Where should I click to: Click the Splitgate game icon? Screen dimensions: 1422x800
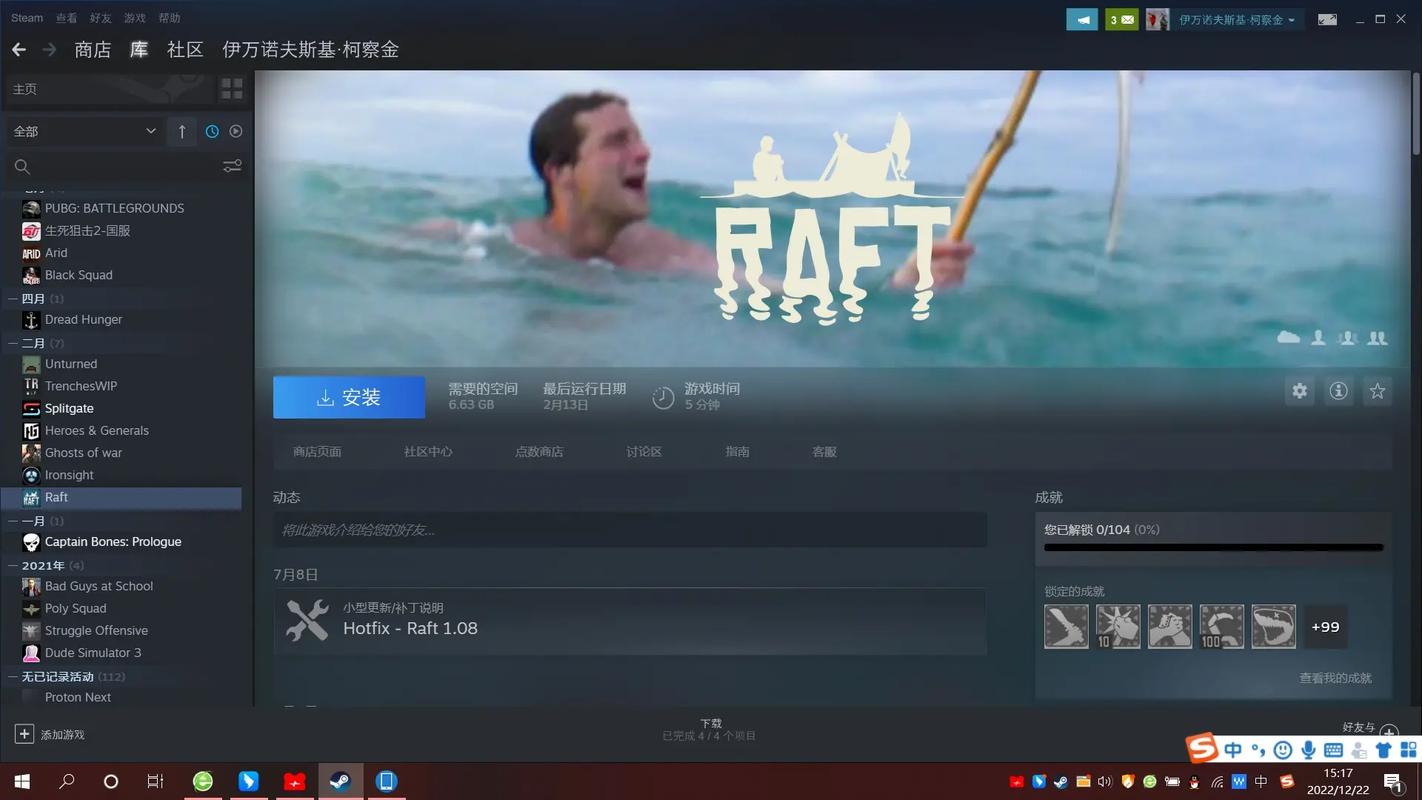(31, 408)
